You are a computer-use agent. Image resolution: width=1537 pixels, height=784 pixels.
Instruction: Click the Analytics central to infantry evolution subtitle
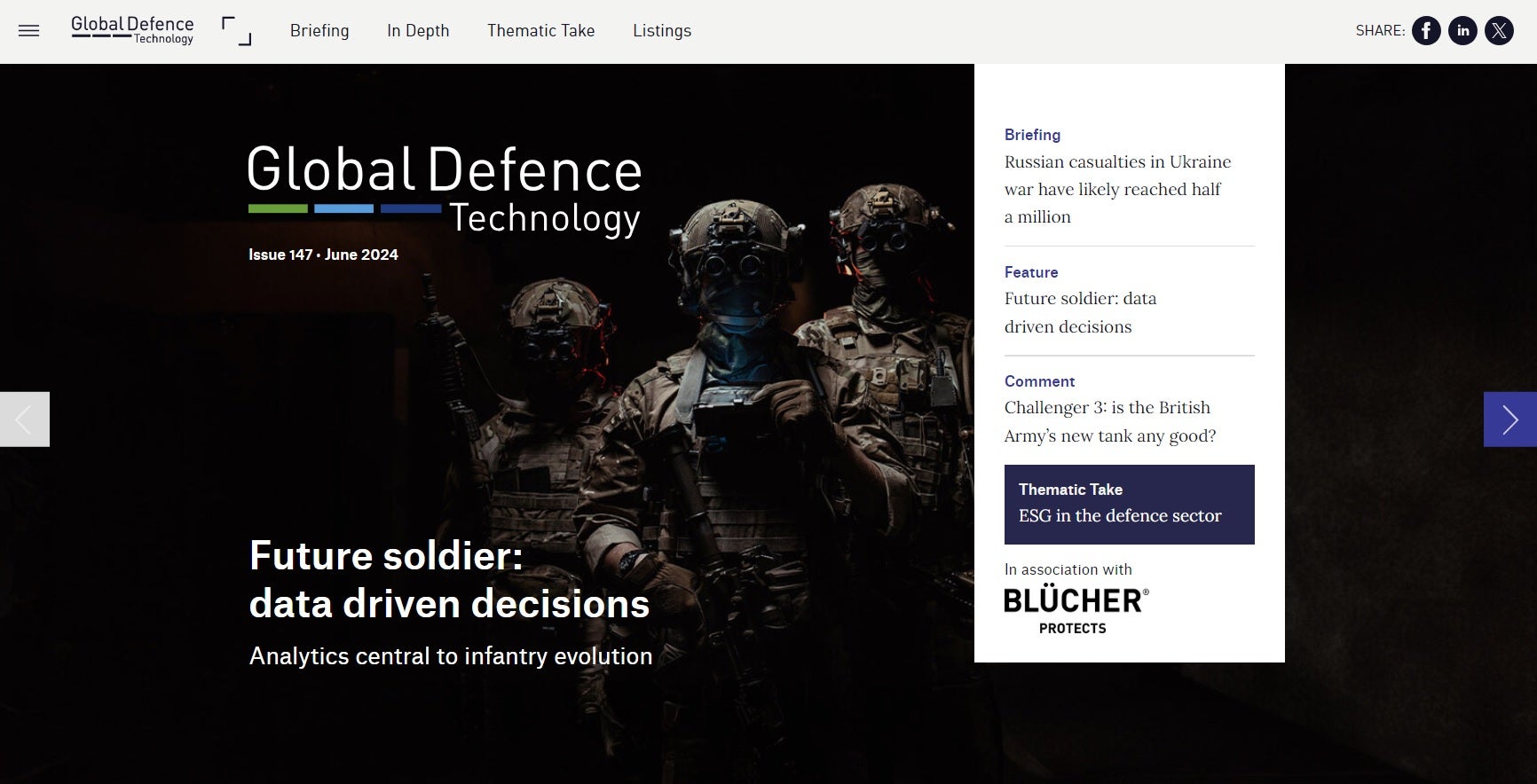[x=451, y=656]
